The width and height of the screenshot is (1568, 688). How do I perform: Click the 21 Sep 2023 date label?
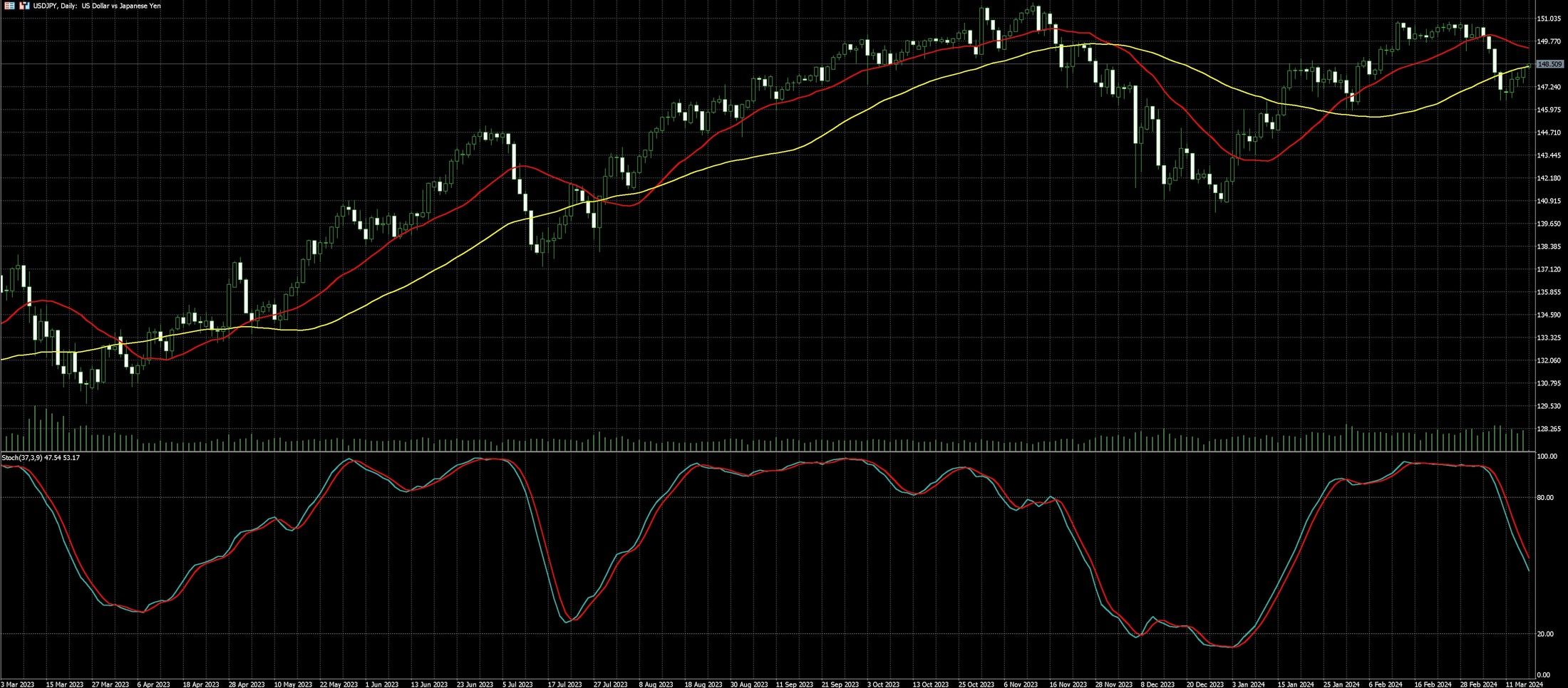tap(840, 684)
